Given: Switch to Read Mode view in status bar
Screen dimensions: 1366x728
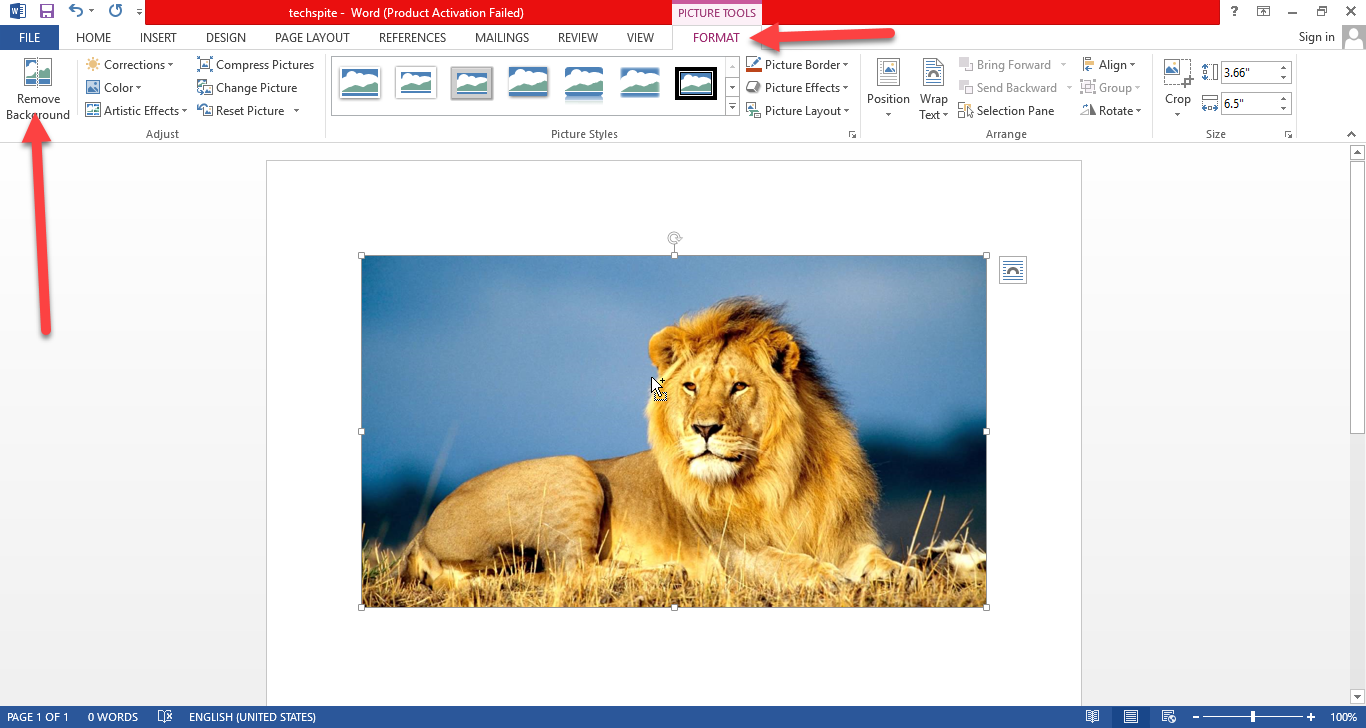Looking at the screenshot, I should [x=1093, y=717].
